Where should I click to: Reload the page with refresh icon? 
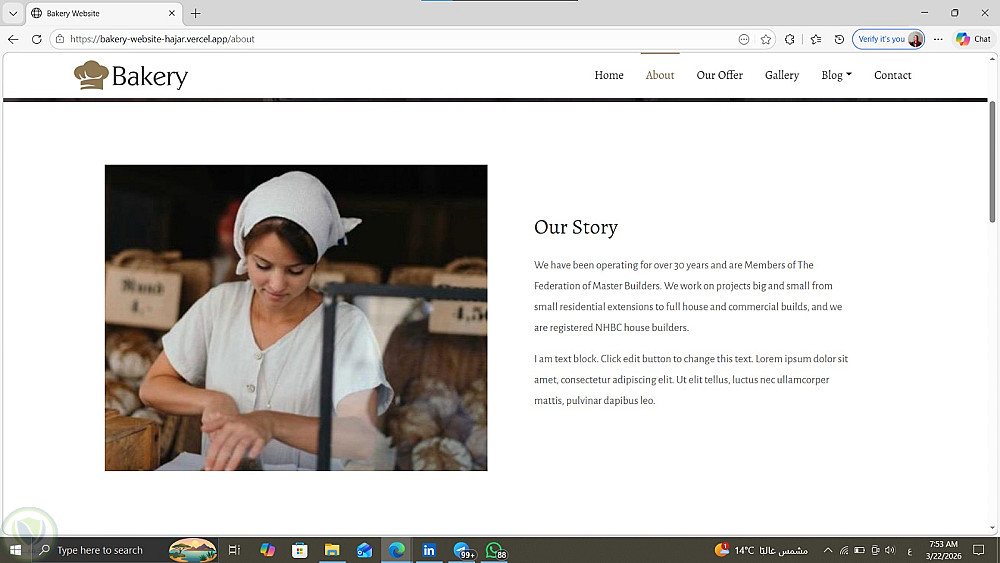36,39
